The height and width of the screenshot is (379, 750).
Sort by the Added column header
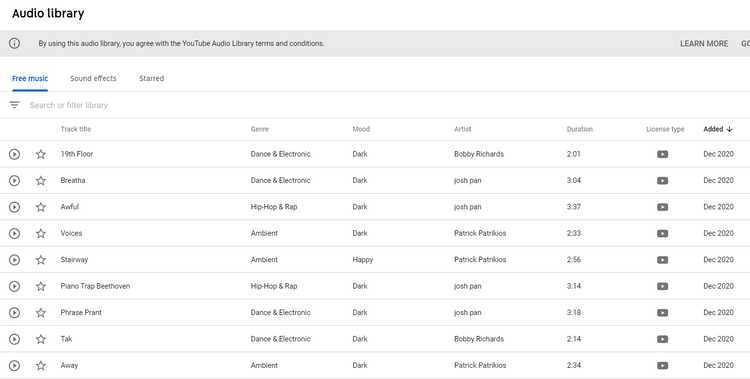click(x=718, y=129)
